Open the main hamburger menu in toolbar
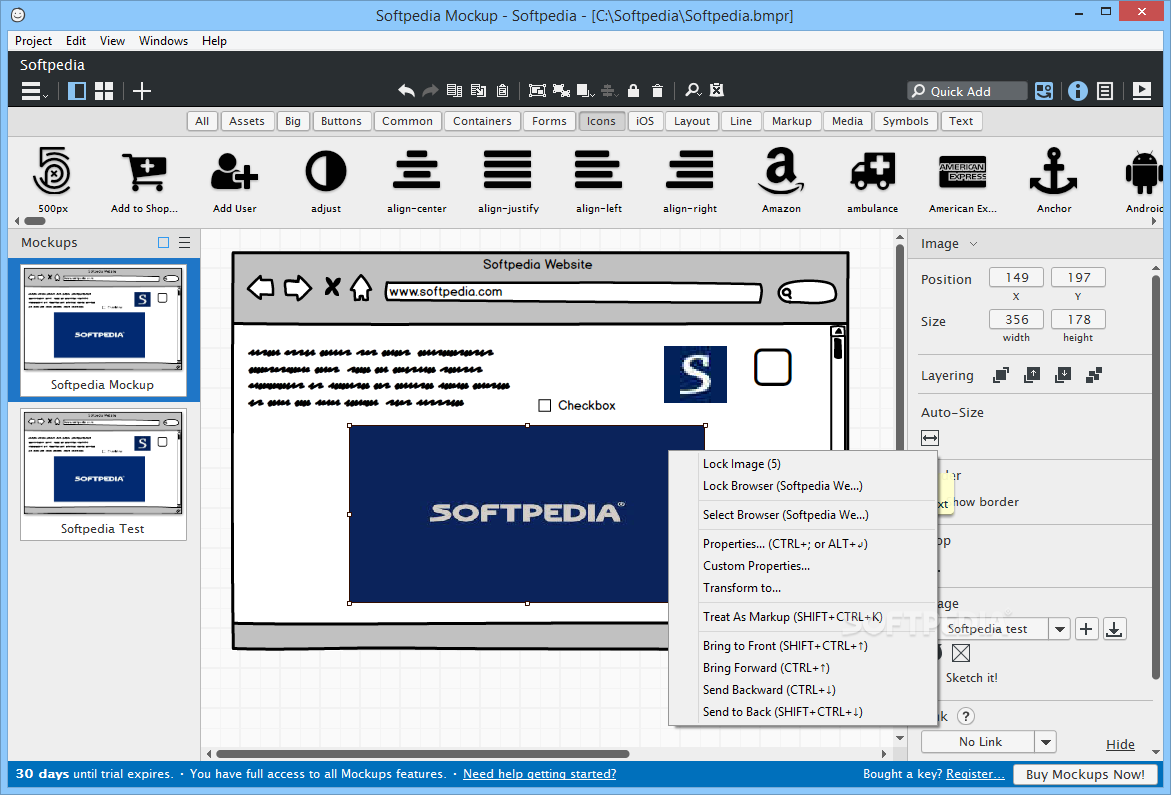Screen dimensions: 1171x795 pos(34,91)
